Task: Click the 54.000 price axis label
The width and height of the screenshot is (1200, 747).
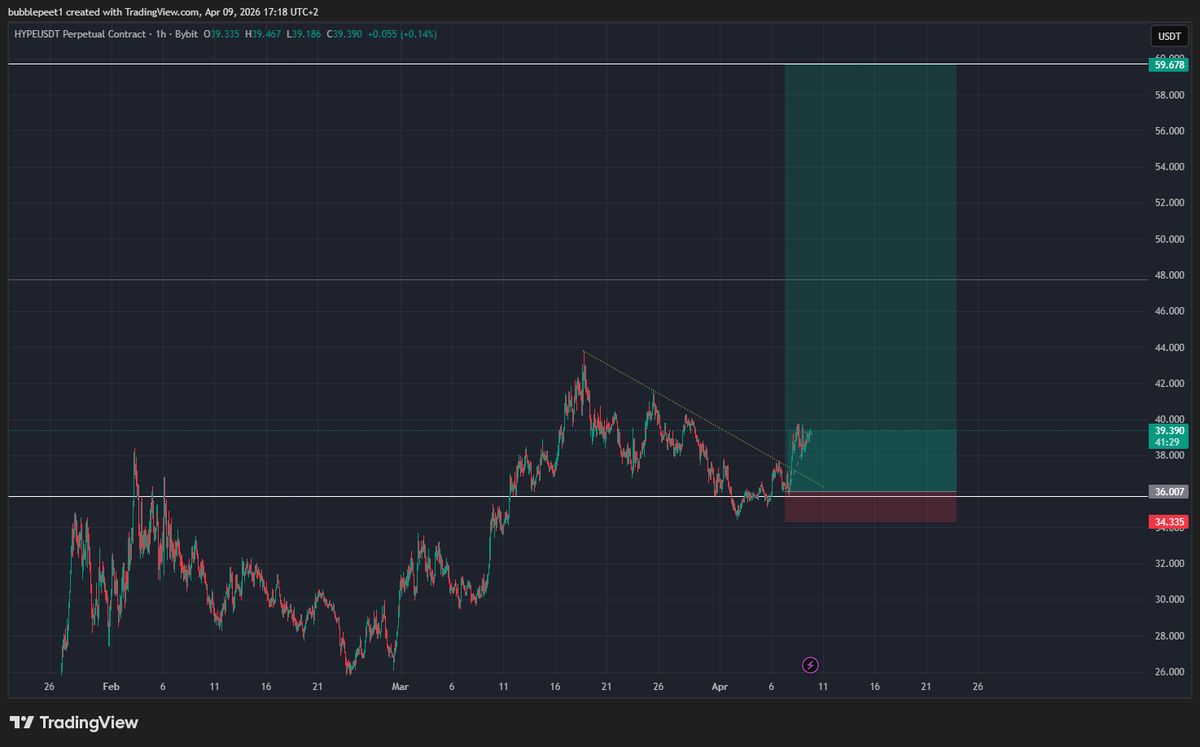Action: pyautogui.click(x=1169, y=167)
